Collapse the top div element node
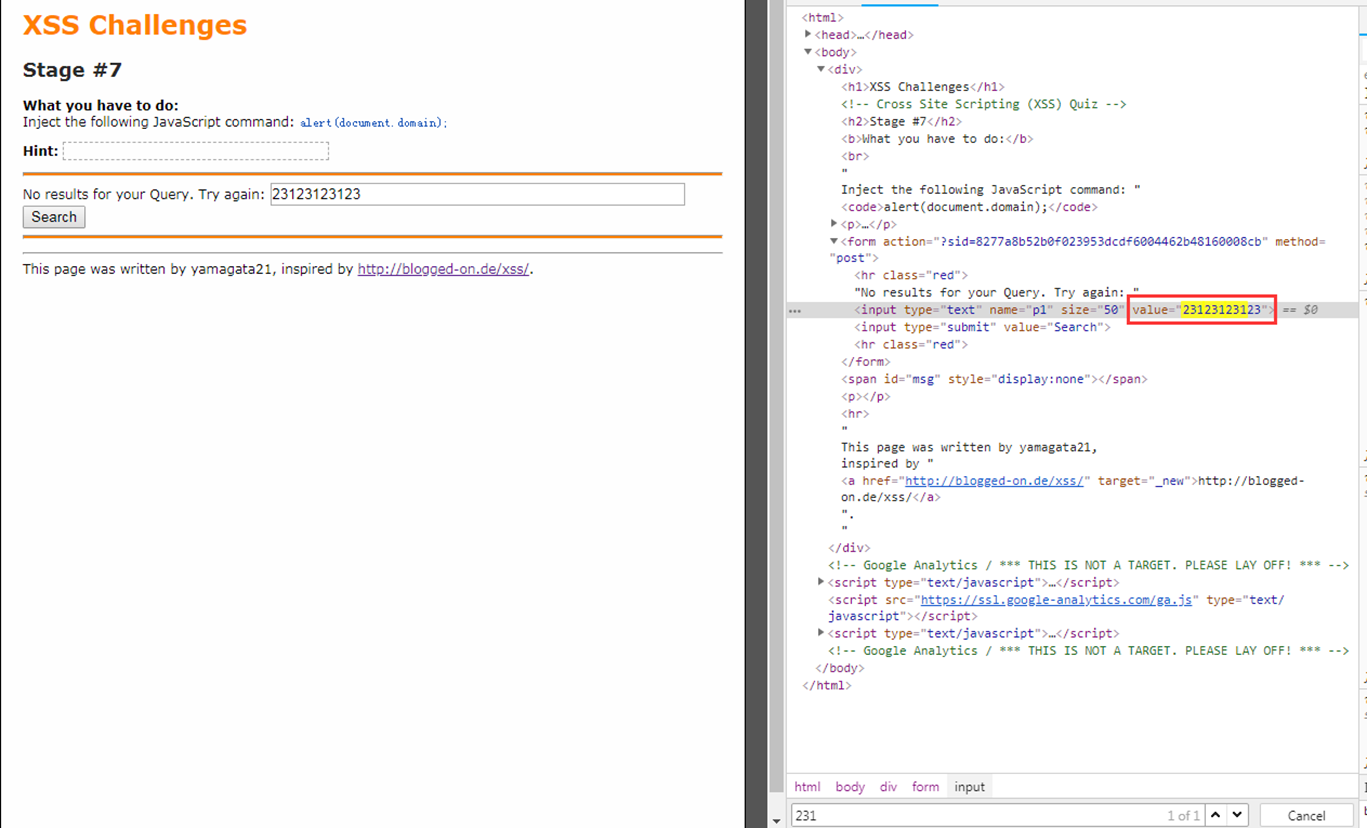1367x828 pixels. 821,69
